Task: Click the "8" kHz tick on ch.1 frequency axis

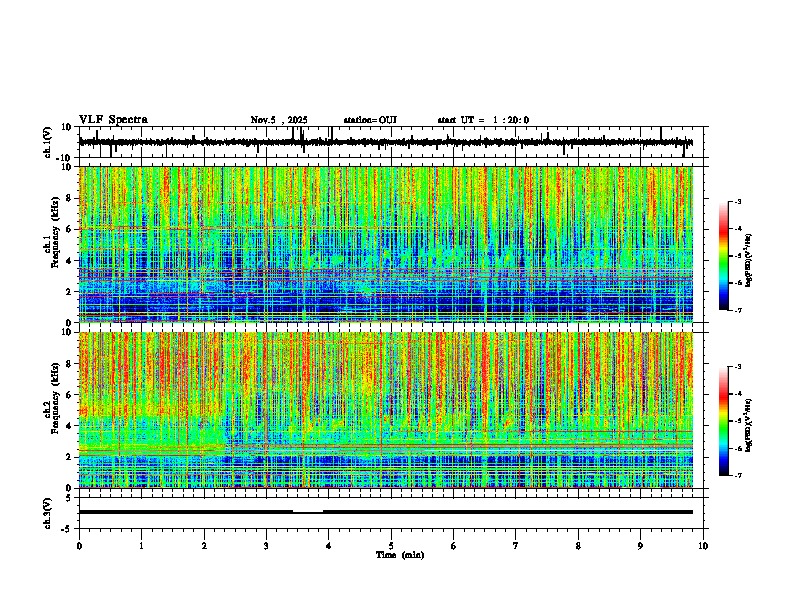Action: coord(70,198)
